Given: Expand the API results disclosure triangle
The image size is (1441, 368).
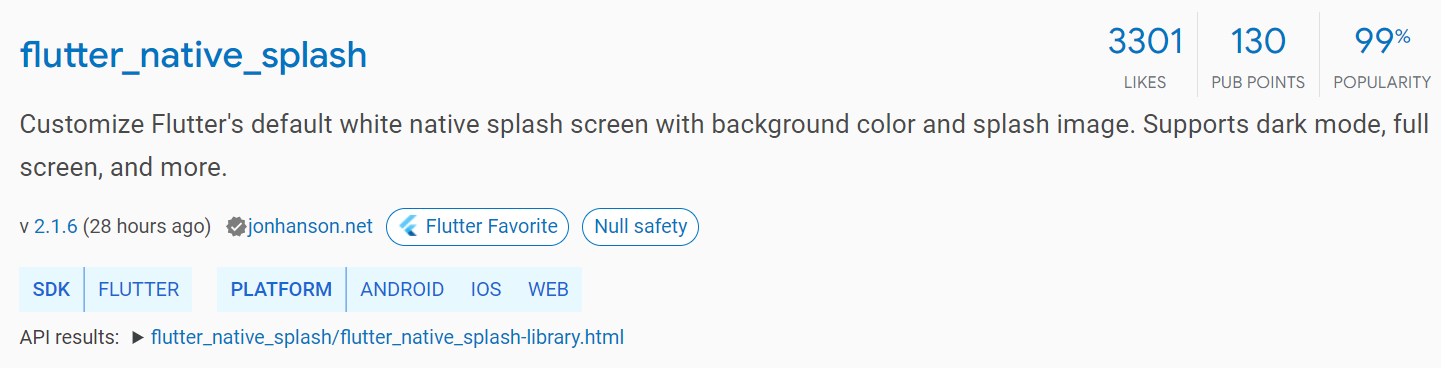Looking at the screenshot, I should tap(138, 338).
